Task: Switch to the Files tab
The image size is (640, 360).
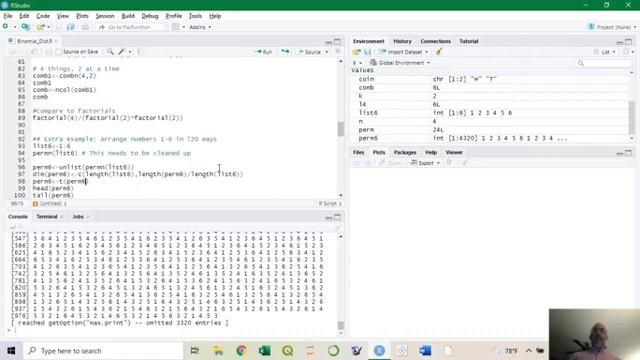Action: (x=358, y=152)
